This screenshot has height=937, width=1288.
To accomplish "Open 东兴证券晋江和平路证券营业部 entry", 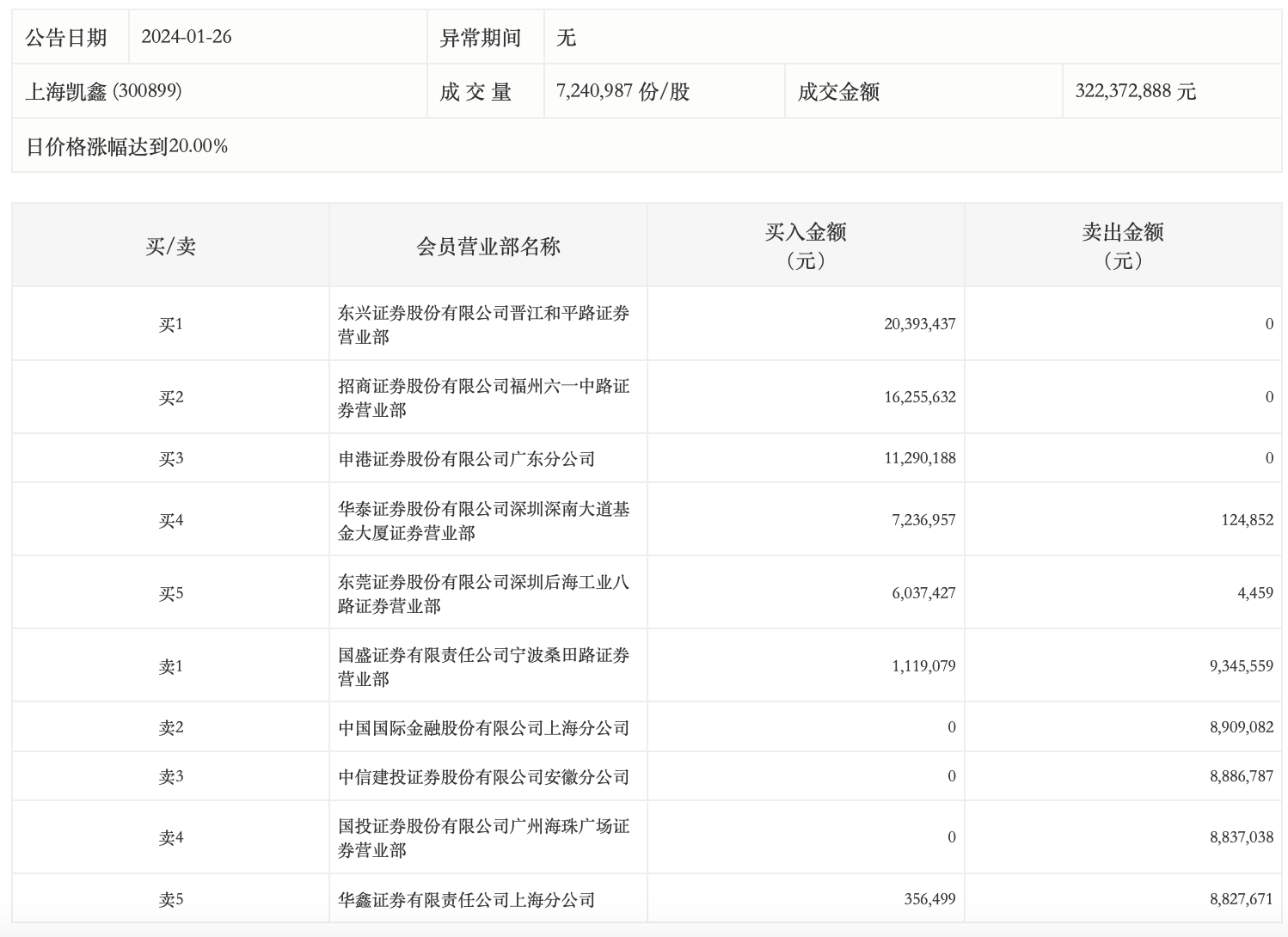I will click(x=483, y=325).
